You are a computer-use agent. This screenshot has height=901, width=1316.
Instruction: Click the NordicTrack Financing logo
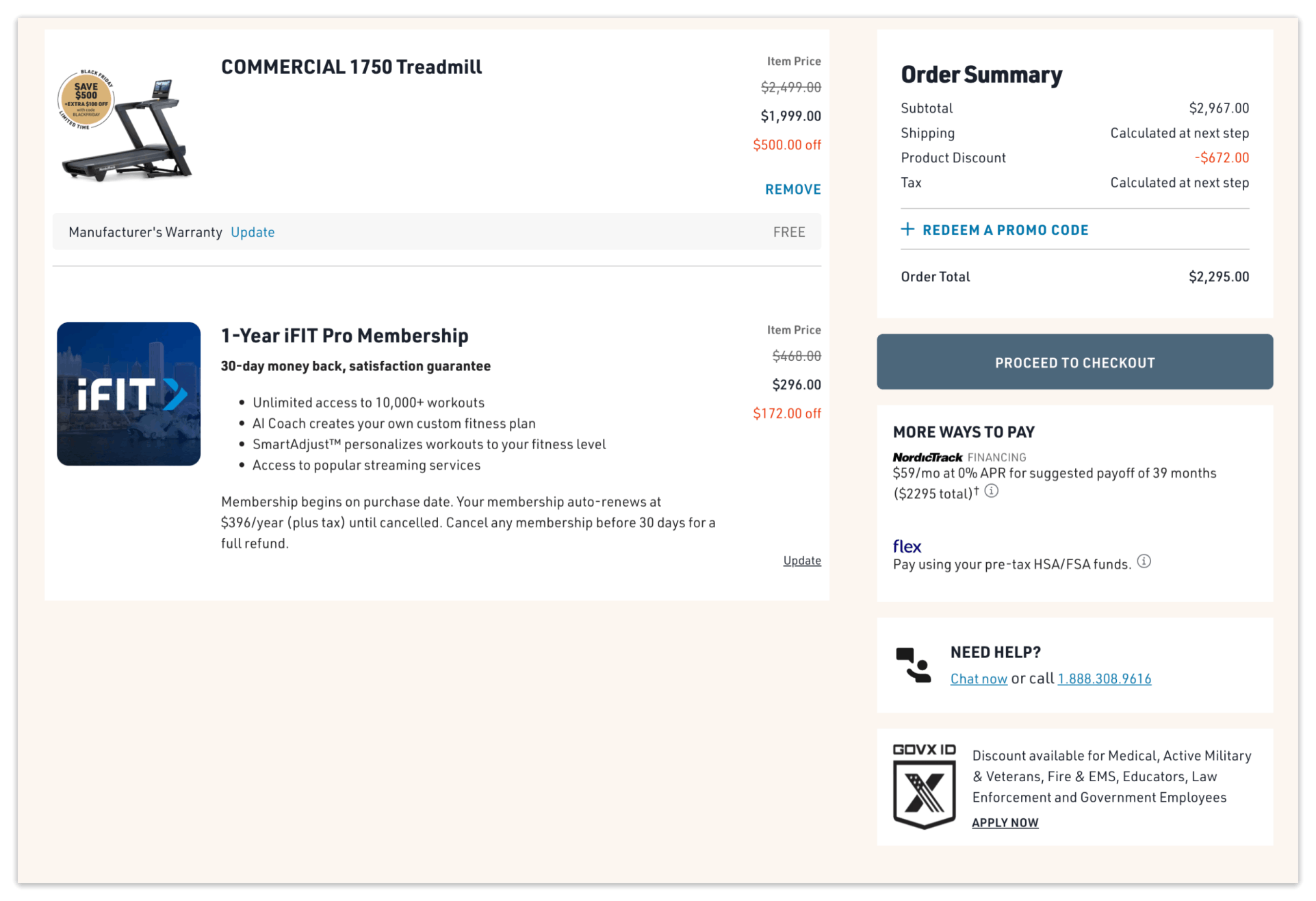pos(927,457)
